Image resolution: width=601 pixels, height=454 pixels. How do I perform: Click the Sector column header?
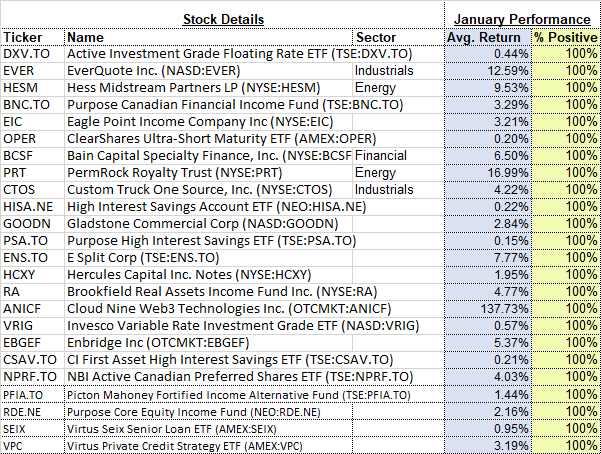coord(376,36)
